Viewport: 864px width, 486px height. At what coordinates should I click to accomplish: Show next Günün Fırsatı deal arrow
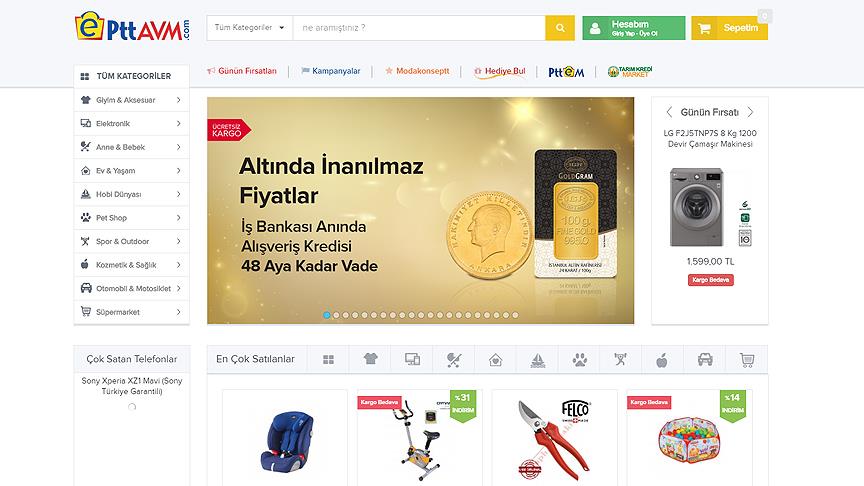(750, 112)
